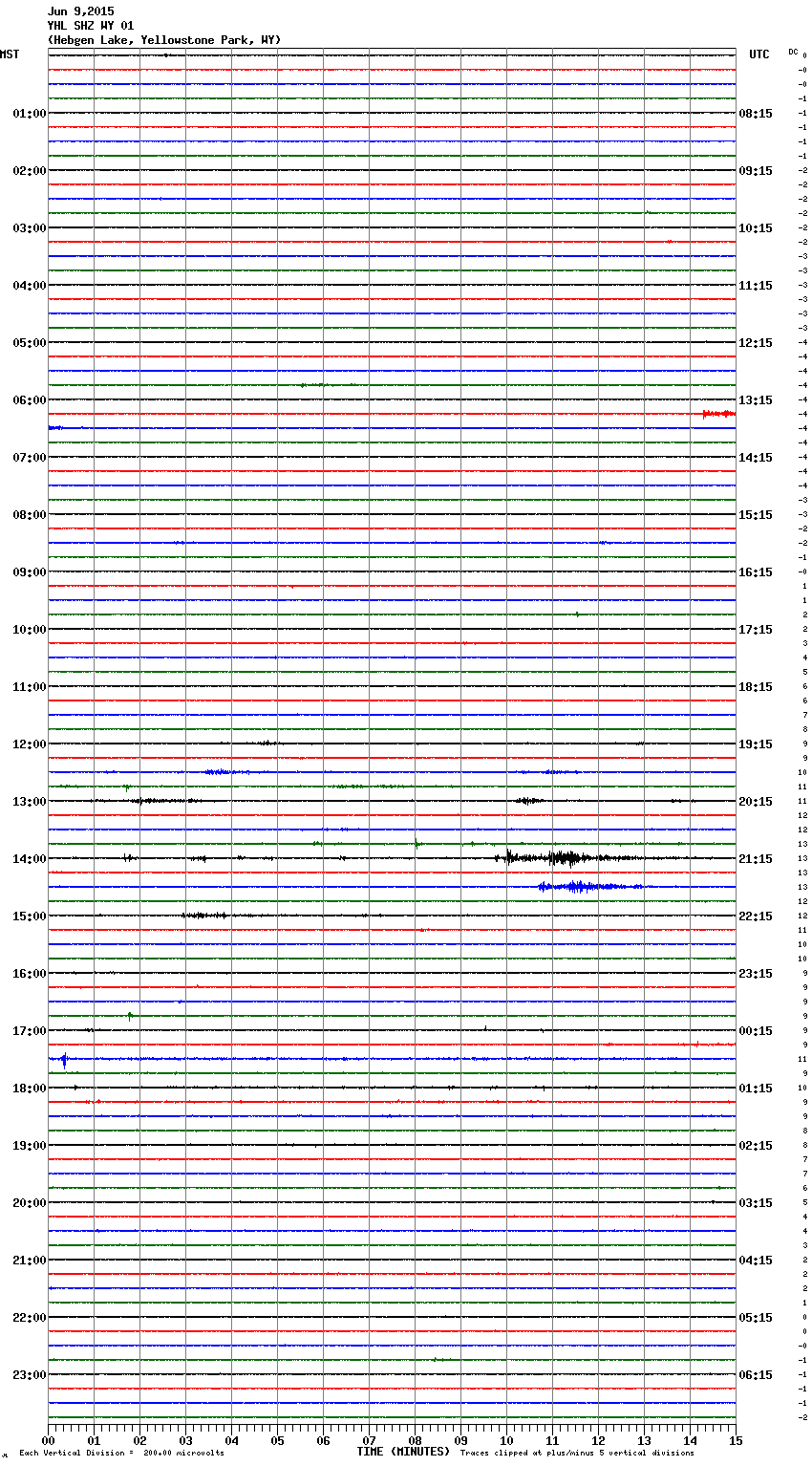Click the "17:15" UTC time label
Viewport: 812px width, 1466px height.
pyautogui.click(x=756, y=630)
